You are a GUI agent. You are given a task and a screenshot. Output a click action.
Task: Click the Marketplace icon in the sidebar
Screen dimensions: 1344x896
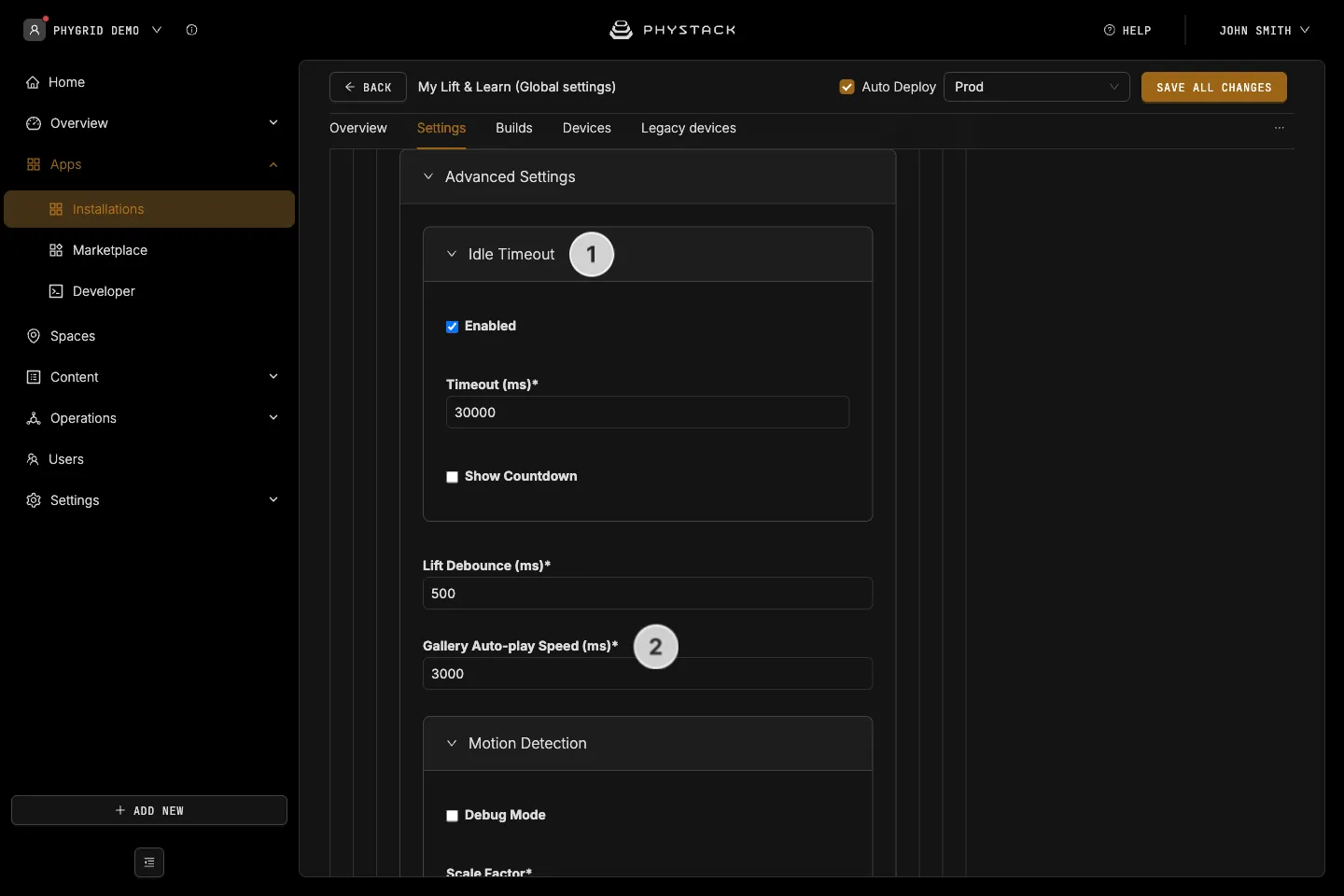click(x=56, y=250)
